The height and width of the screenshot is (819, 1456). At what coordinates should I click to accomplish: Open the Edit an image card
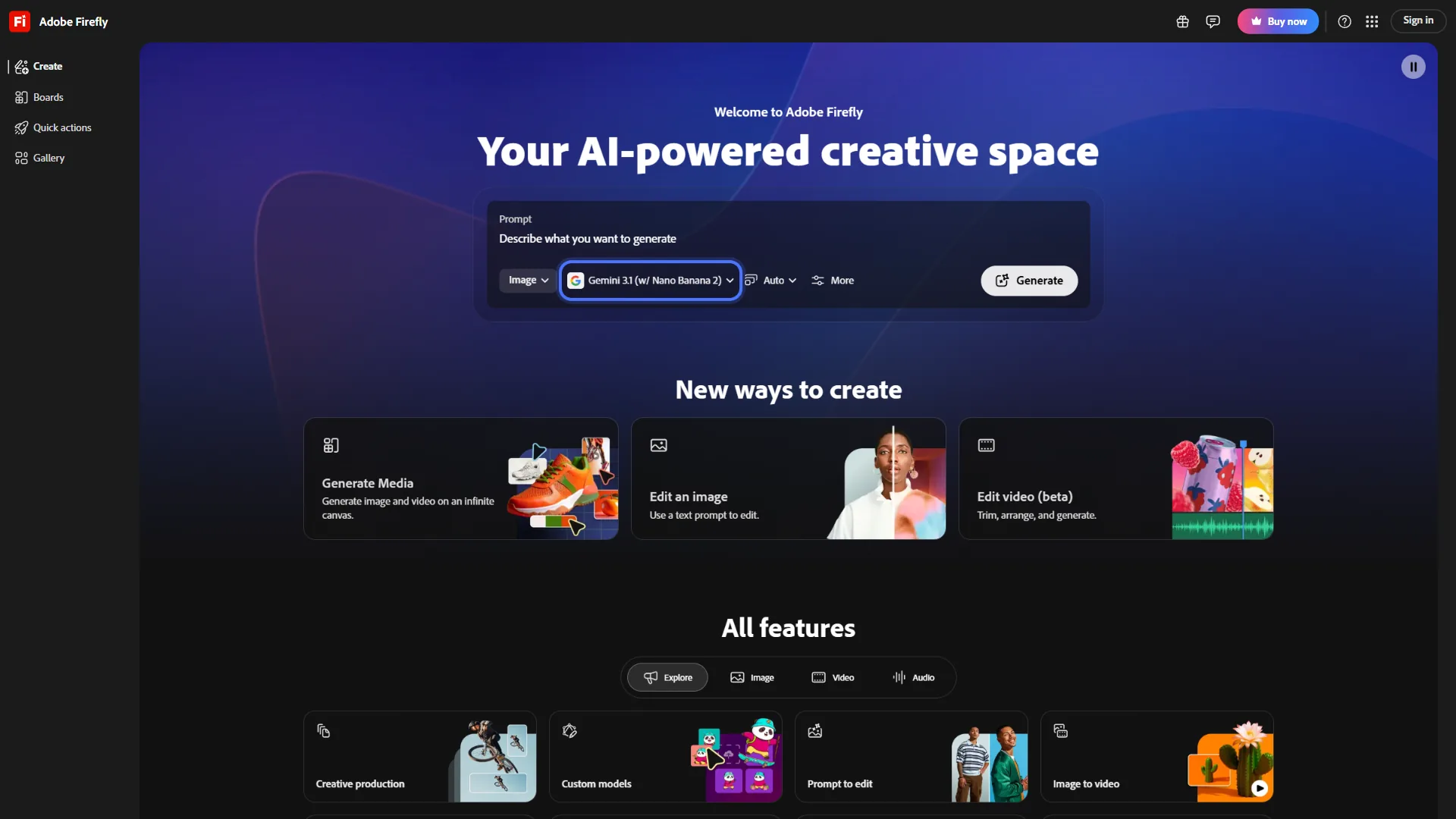point(789,479)
